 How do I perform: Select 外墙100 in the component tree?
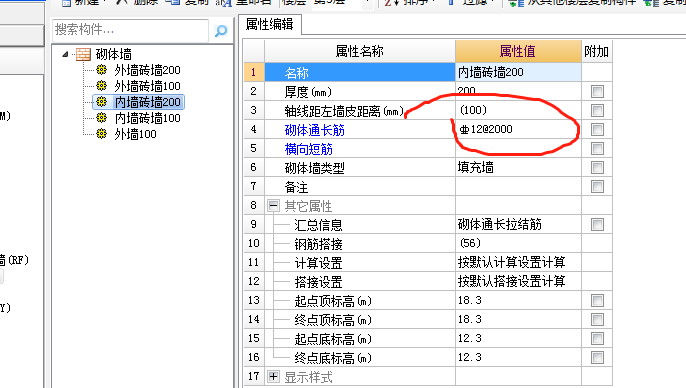[135, 134]
